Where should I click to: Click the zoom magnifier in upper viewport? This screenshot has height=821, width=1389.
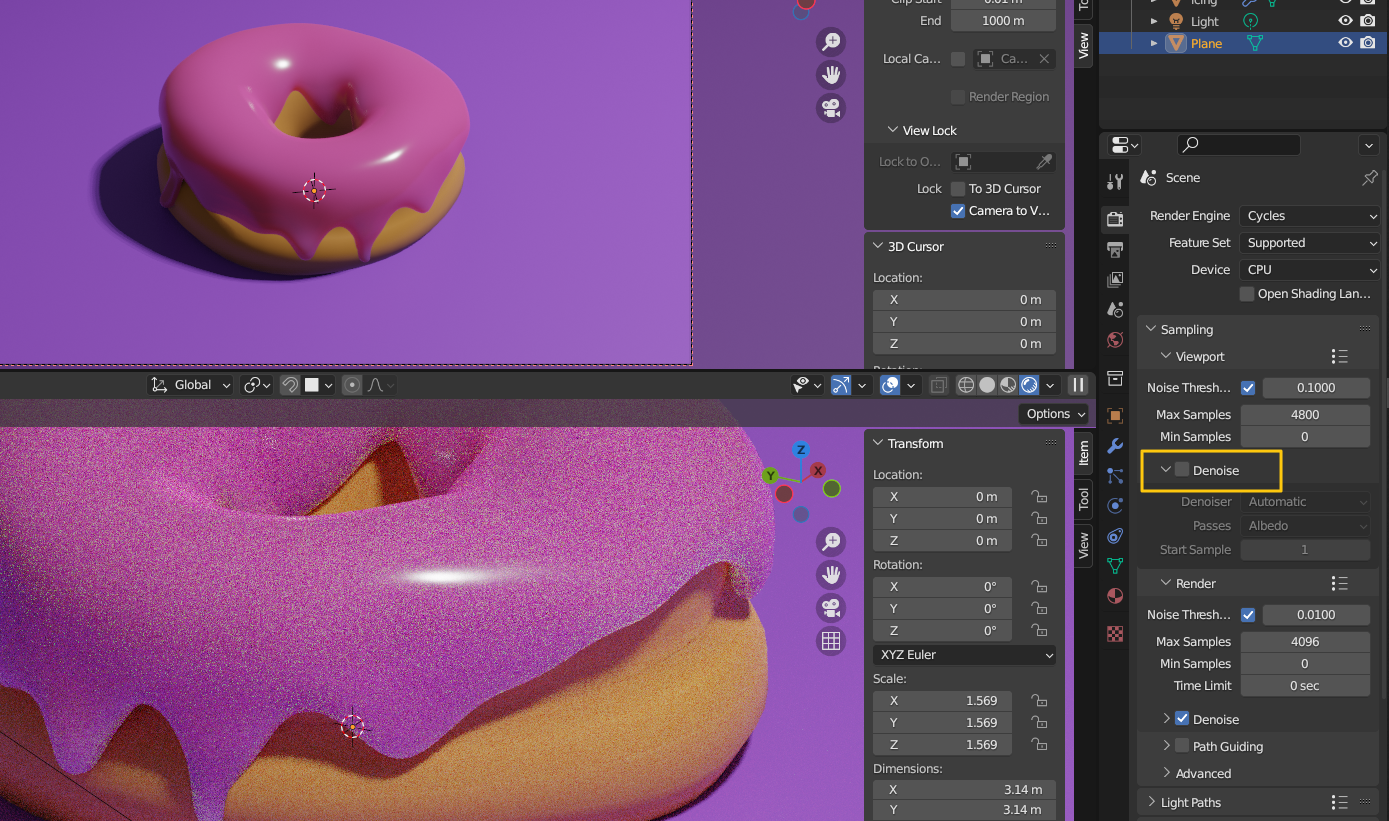click(831, 41)
